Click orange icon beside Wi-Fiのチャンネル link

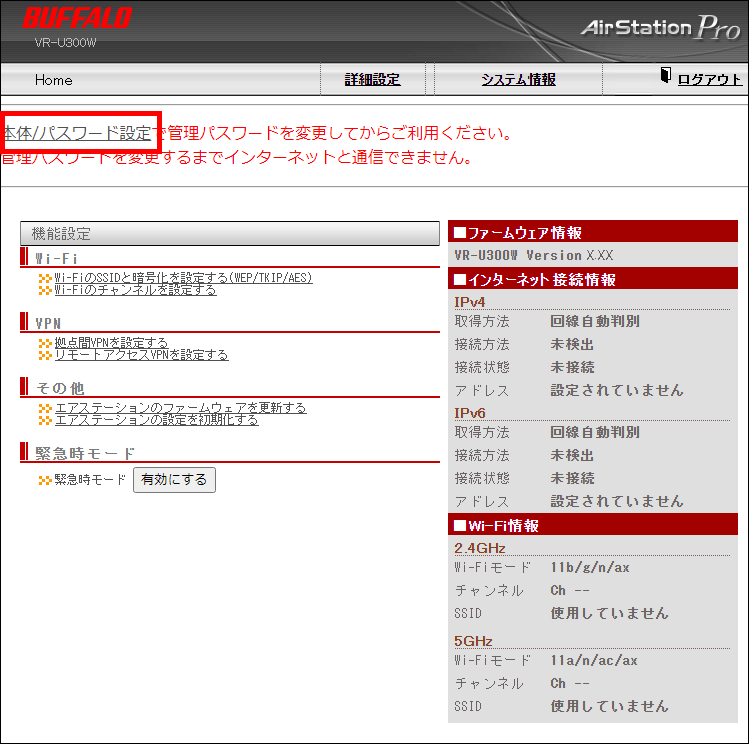(x=45, y=290)
